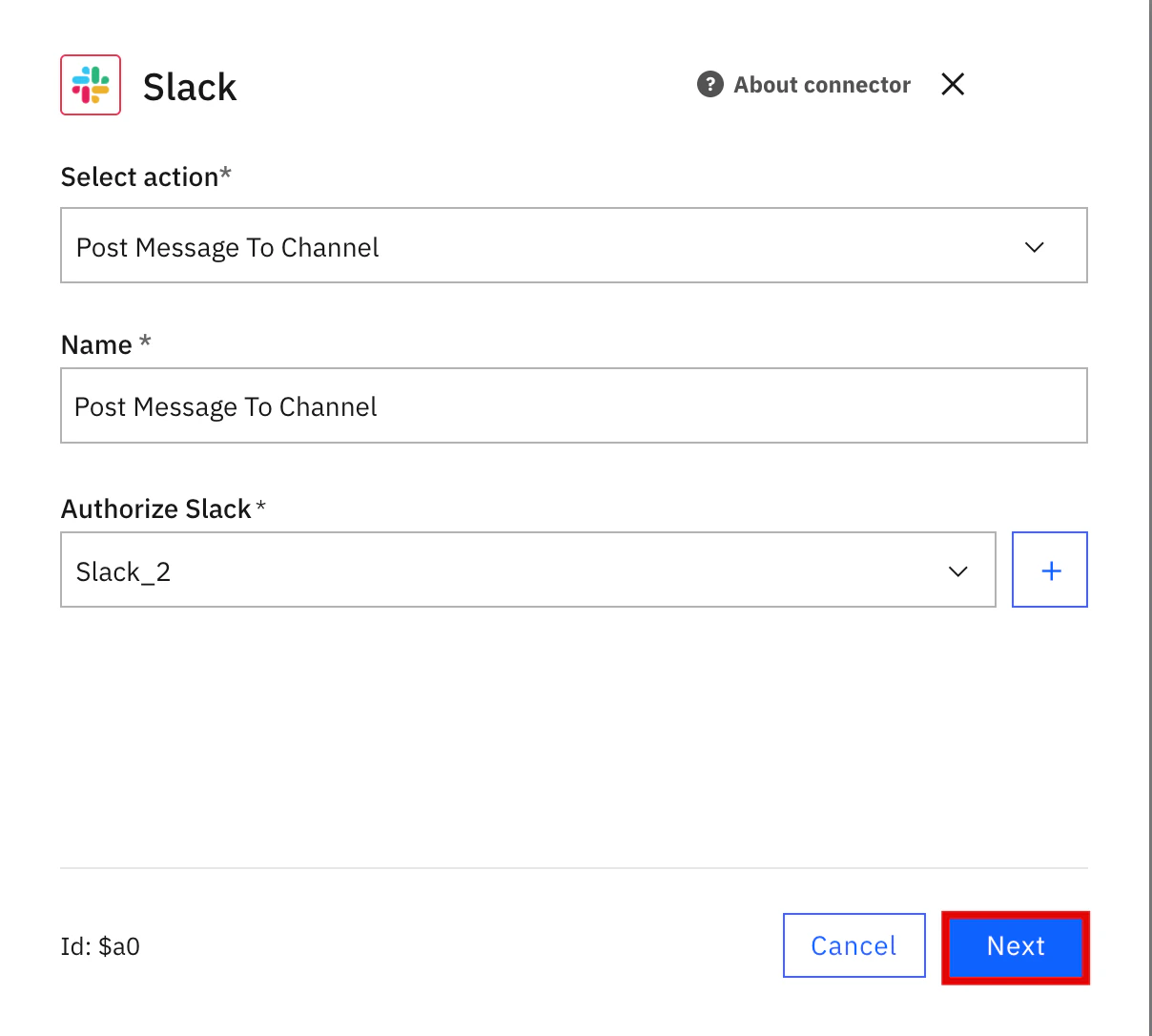The height and width of the screenshot is (1036, 1152).
Task: Cancel the Slack action setup
Action: [854, 945]
